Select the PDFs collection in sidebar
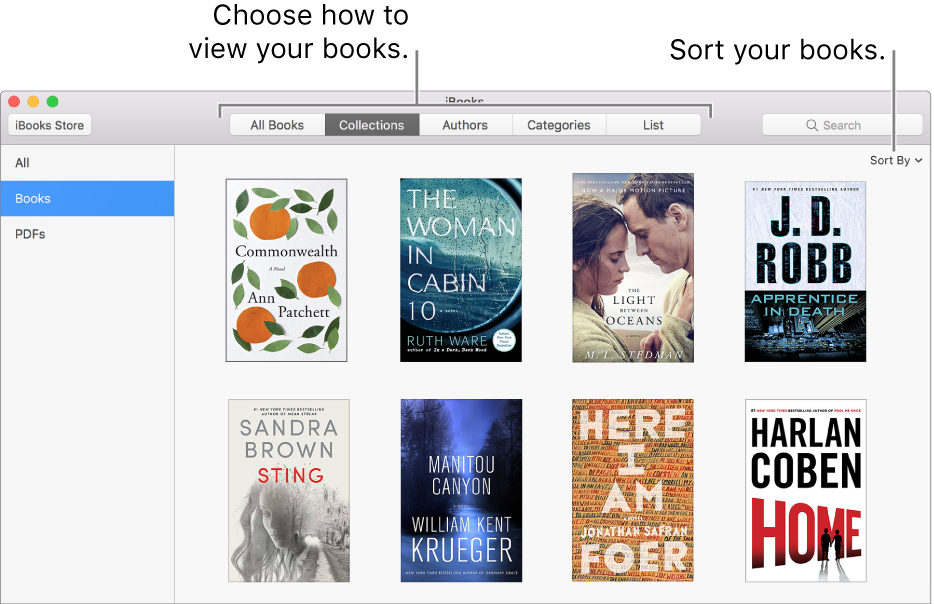The width and height of the screenshot is (934, 604). [x=87, y=234]
